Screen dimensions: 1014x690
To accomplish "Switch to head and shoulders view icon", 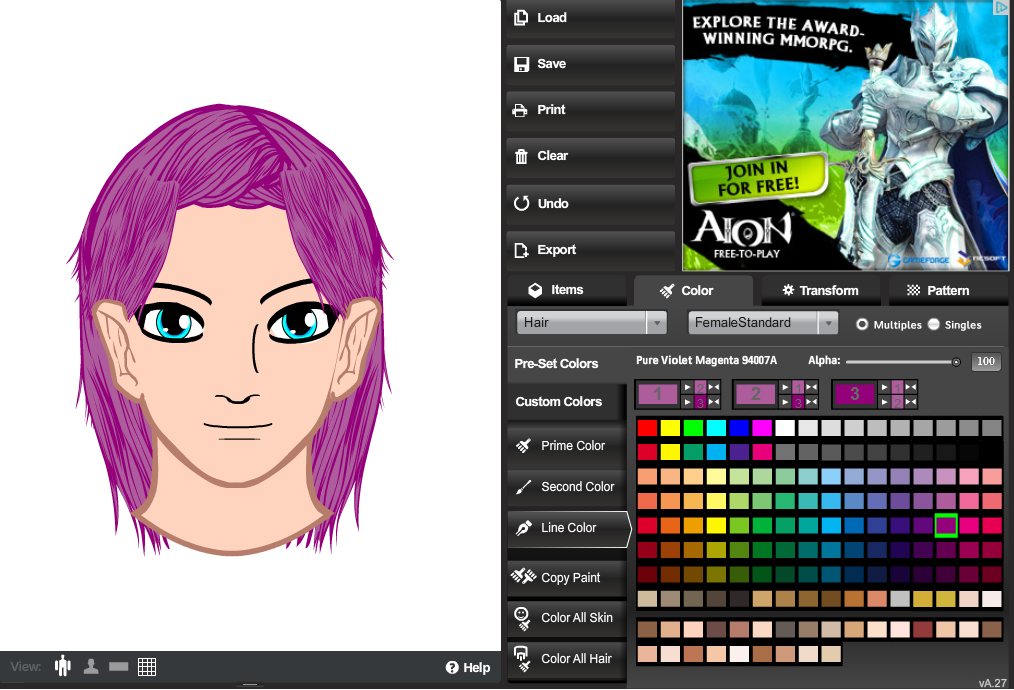I will click(x=91, y=666).
